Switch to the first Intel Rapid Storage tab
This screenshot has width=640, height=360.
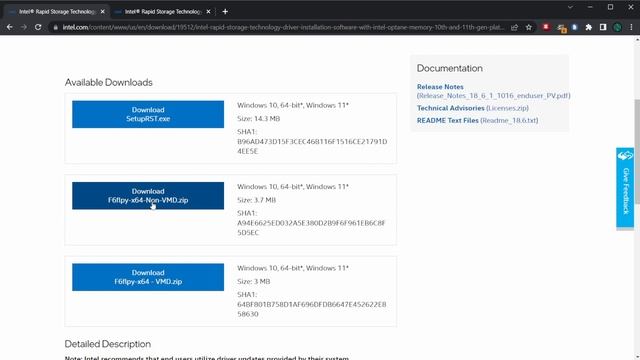57,12
